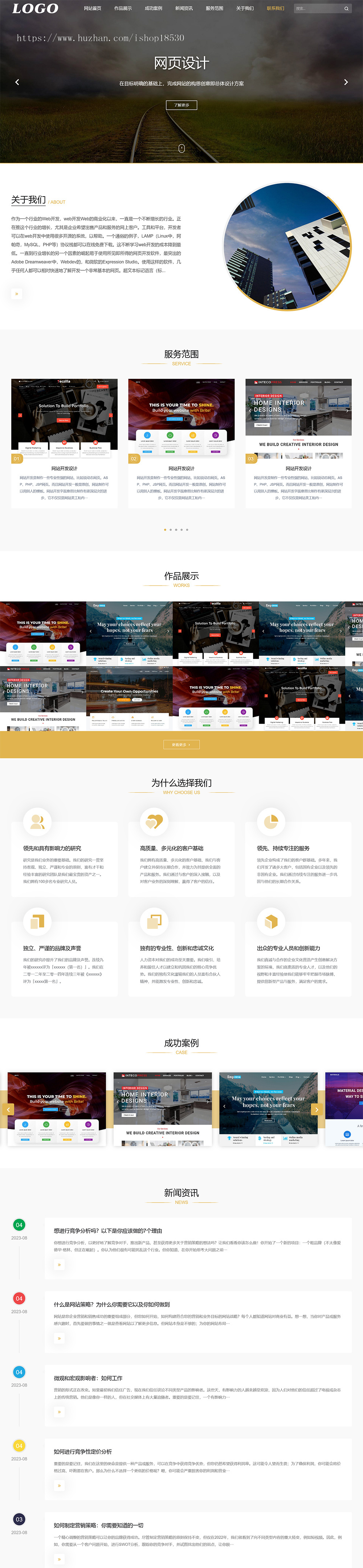Click the red 04 date badge on the news timeline
Image resolution: width=363 pixels, height=1568 pixels.
click(19, 1298)
